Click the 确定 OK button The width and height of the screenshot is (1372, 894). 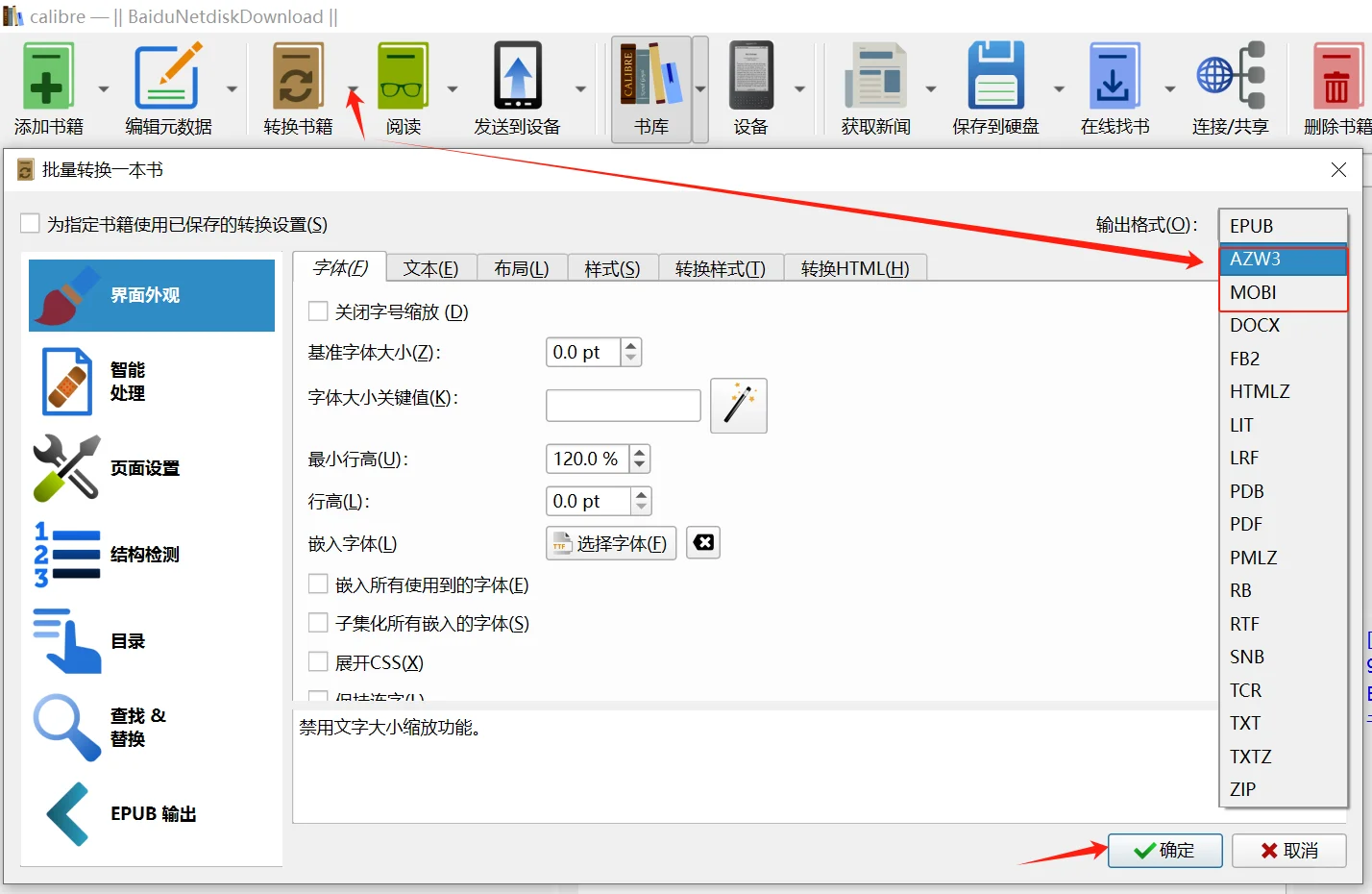pyautogui.click(x=1165, y=851)
